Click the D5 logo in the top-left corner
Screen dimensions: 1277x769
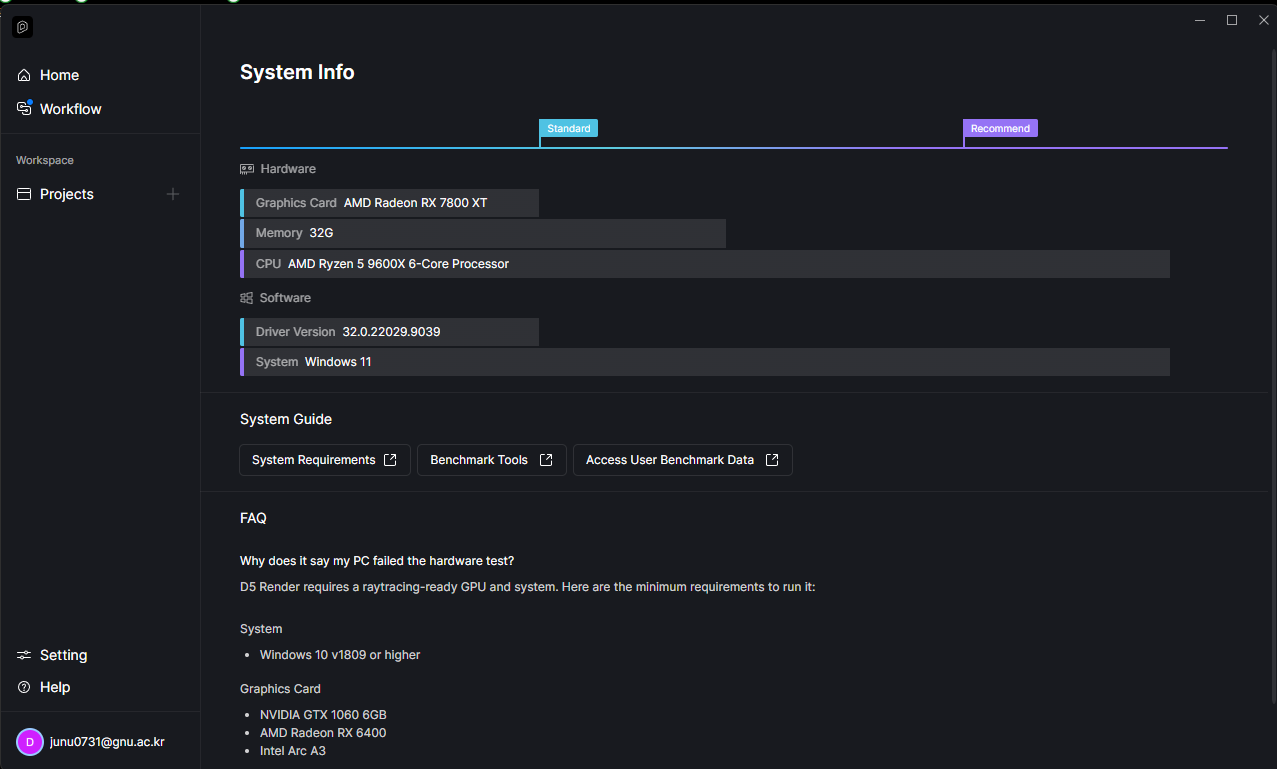(22, 27)
